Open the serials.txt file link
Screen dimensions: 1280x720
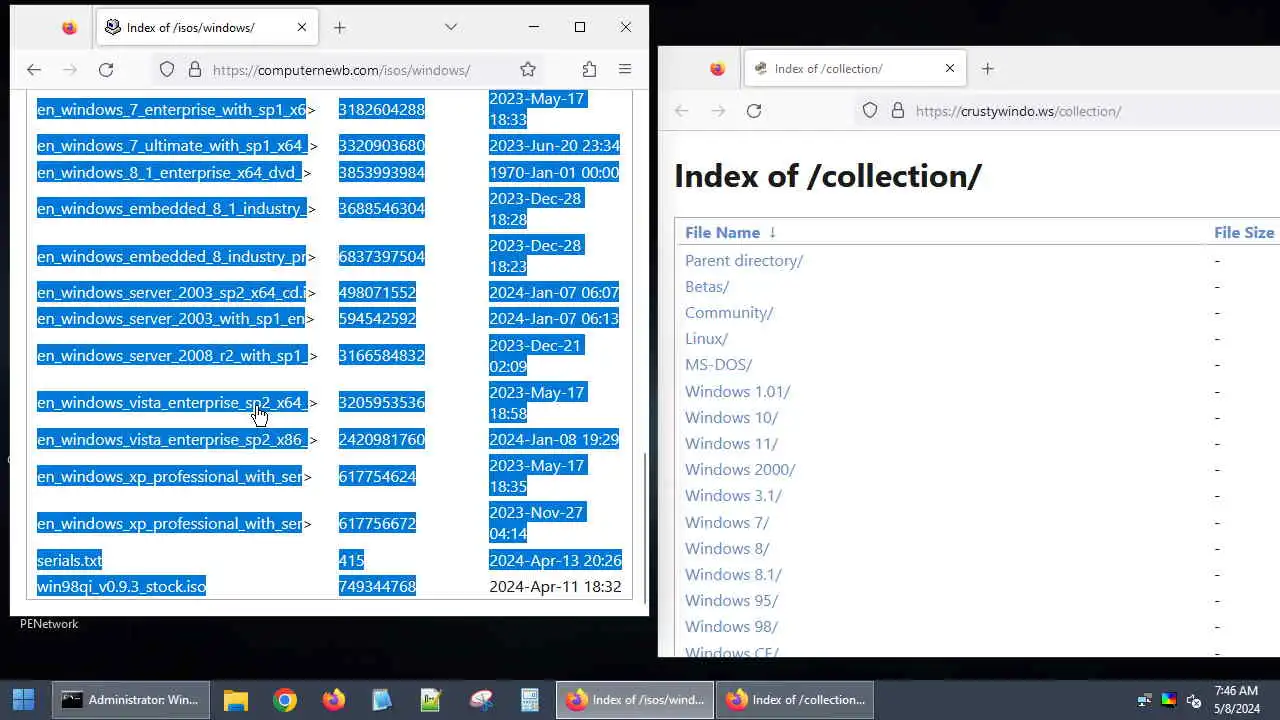(69, 560)
